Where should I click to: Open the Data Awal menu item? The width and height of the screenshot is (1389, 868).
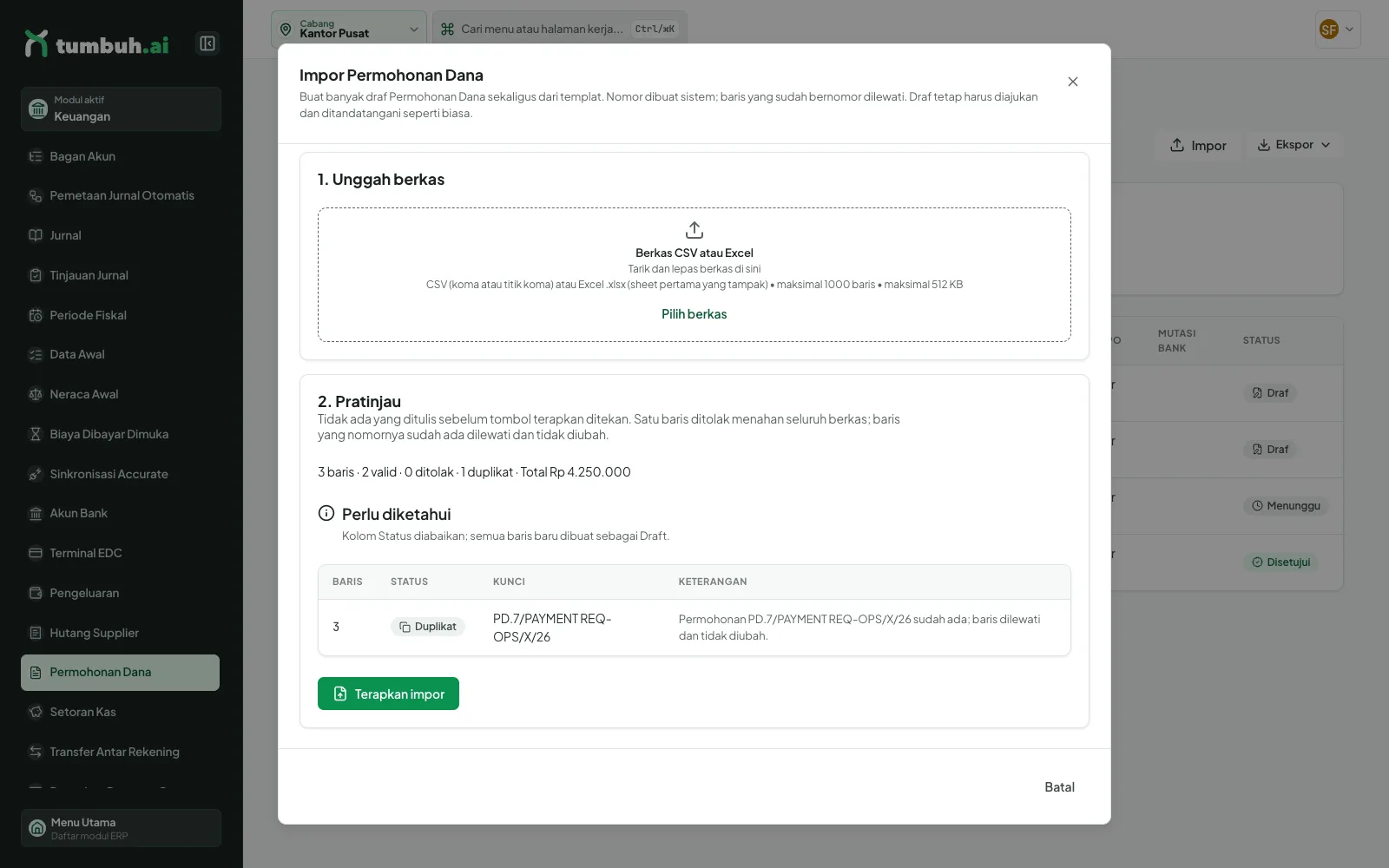[121, 354]
